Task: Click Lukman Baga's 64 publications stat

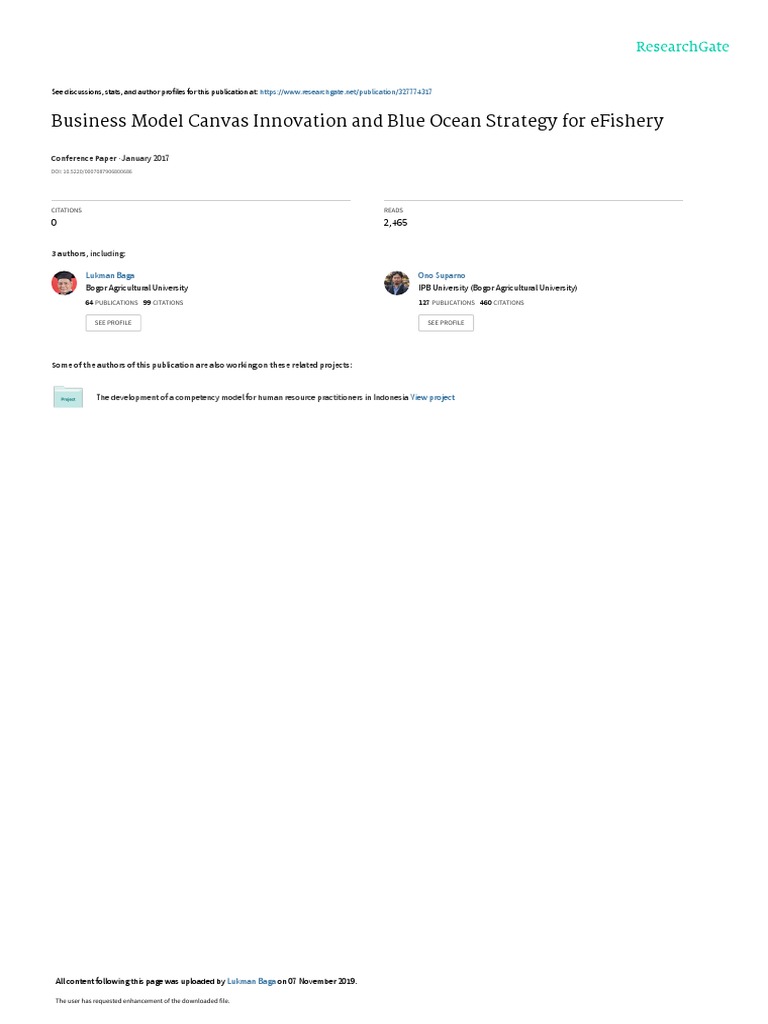Action: pos(112,303)
